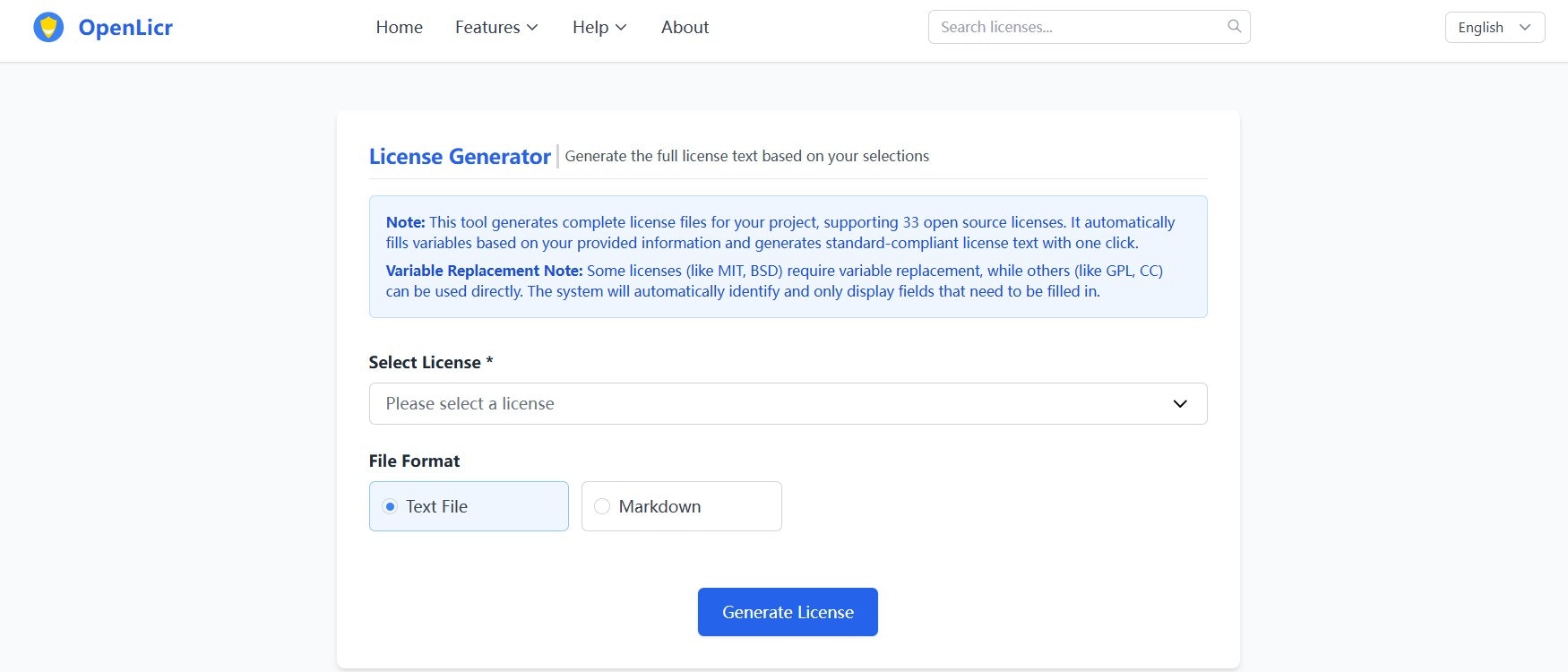Click the language selector chevron icon
Viewport: 1568px width, 672px height.
pos(1525,28)
